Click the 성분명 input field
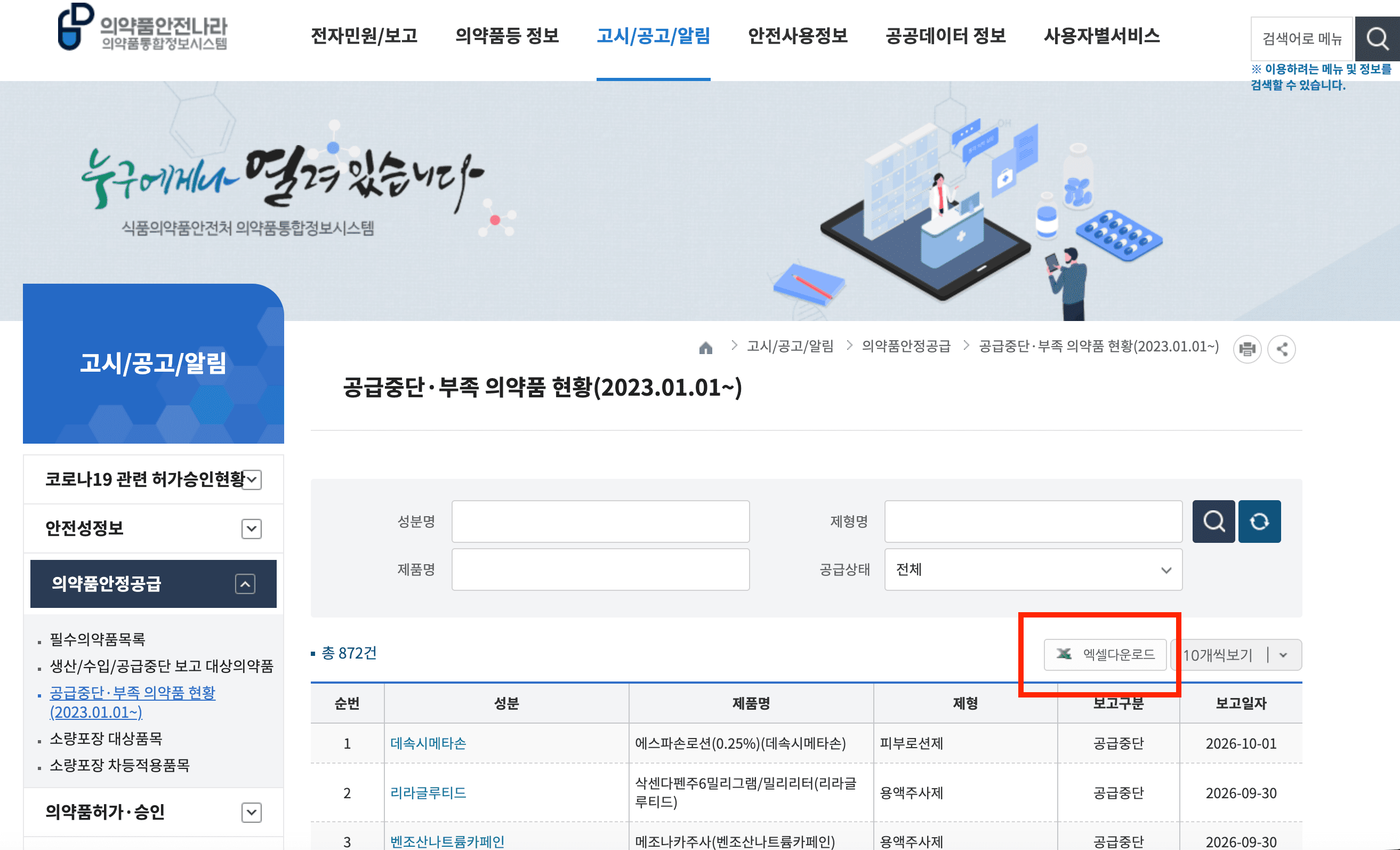Viewport: 1400px width, 850px height. pyautogui.click(x=600, y=522)
